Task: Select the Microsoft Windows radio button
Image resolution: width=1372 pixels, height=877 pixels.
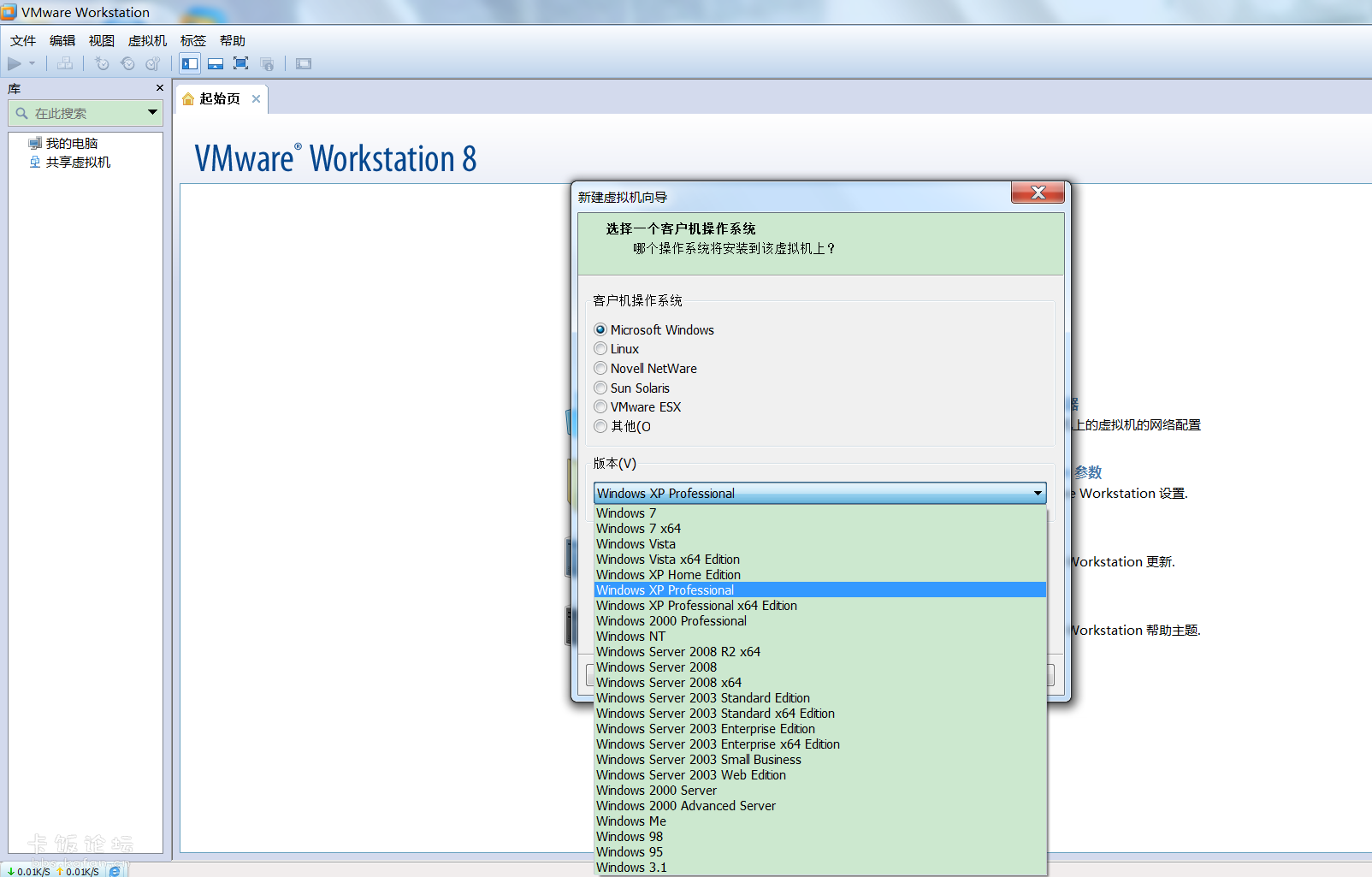Action: (x=600, y=329)
